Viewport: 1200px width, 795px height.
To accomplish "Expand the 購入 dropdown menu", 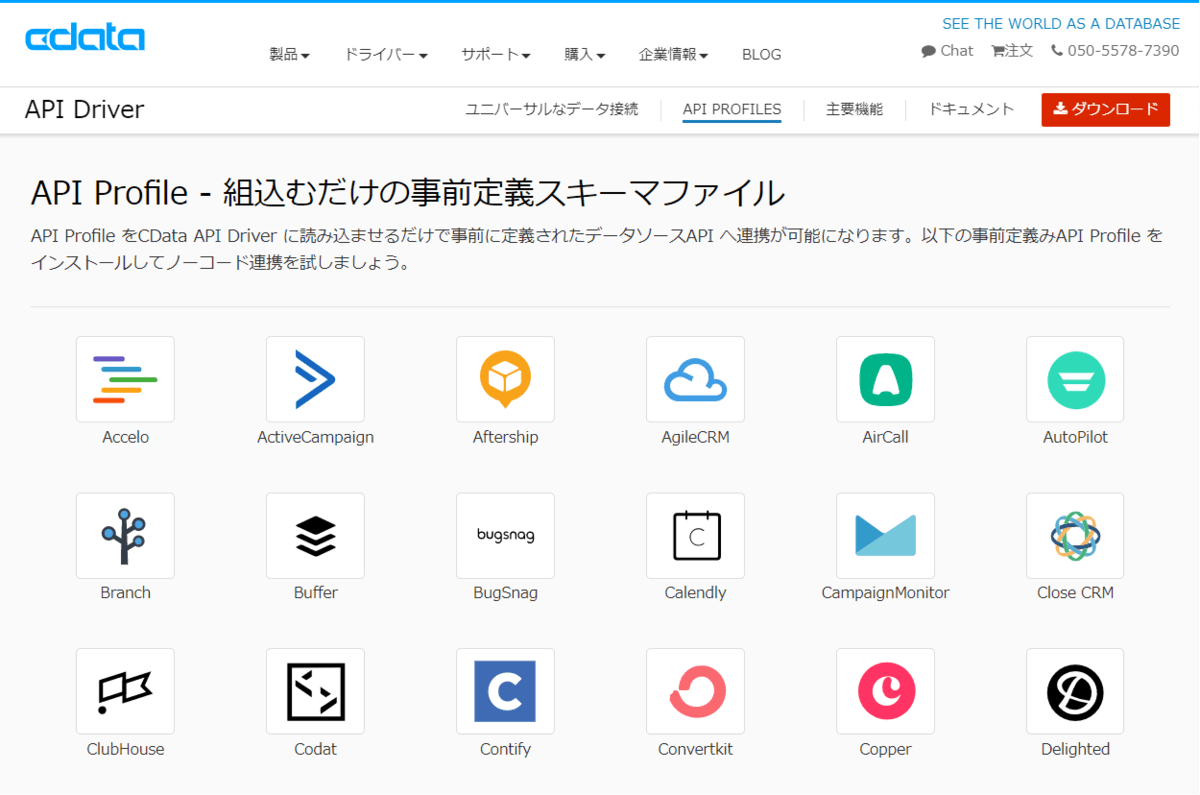I will [585, 55].
